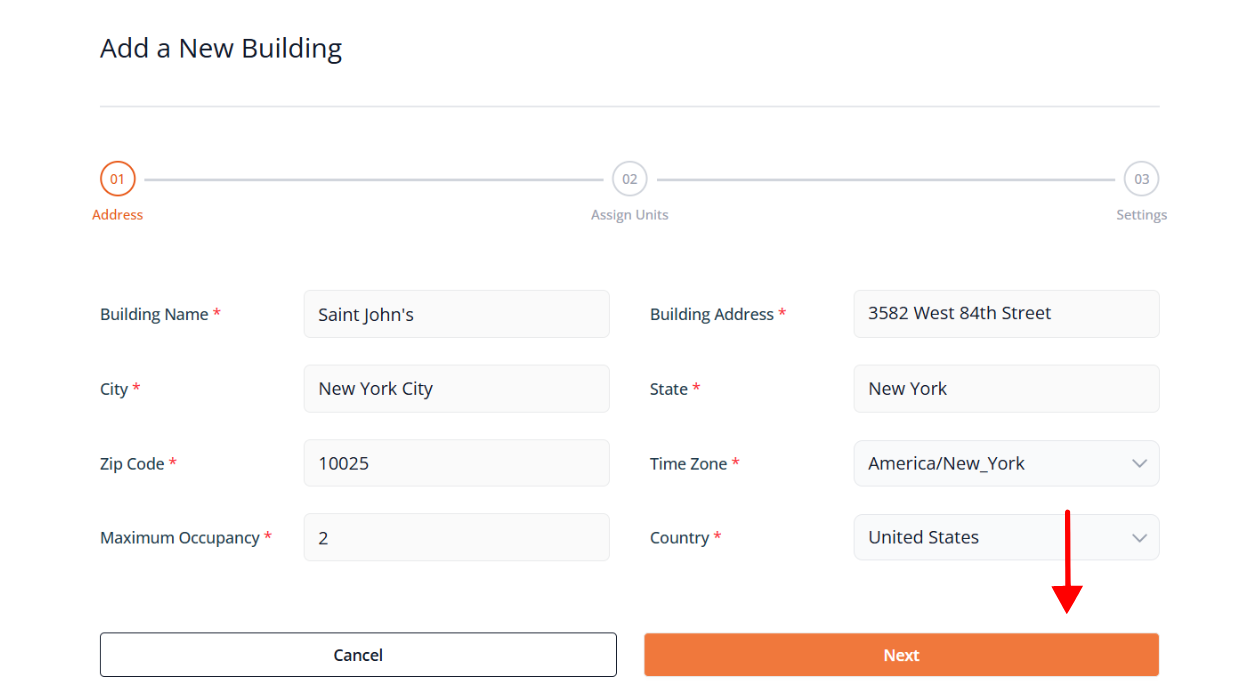
Task: Focus the Zip Code field with 10025
Action: (456, 464)
